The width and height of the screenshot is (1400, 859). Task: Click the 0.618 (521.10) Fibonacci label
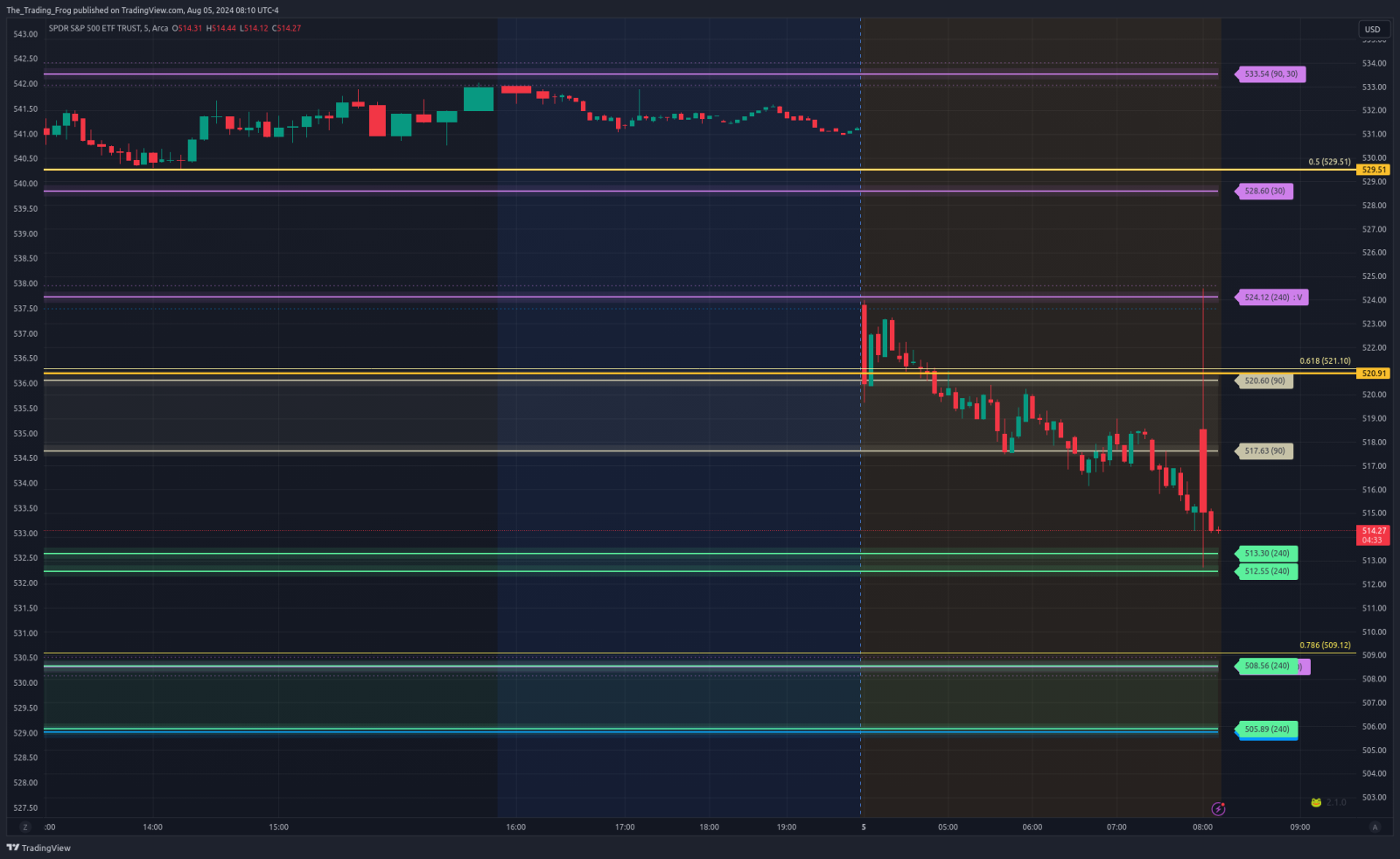[1325, 360]
